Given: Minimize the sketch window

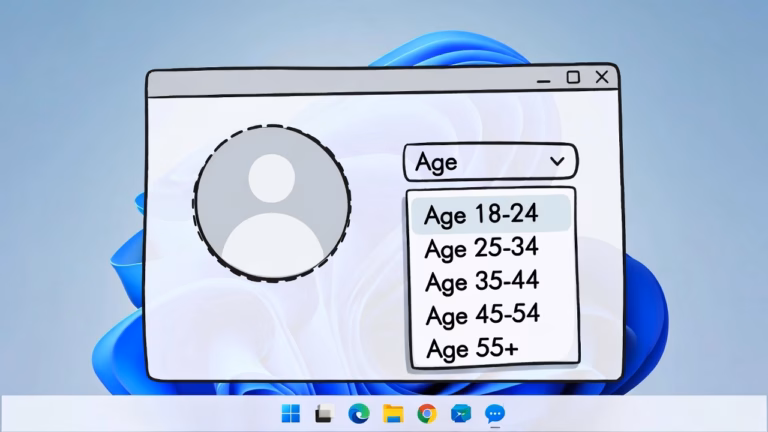Looking at the screenshot, I should (x=544, y=81).
